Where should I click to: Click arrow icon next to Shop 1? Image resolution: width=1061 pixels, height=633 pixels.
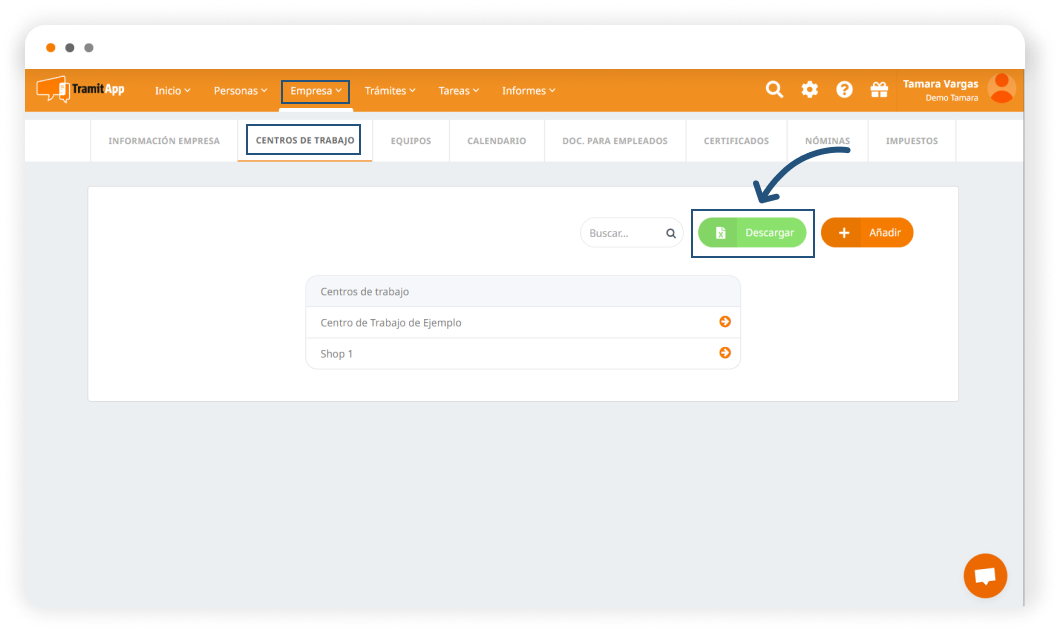725,353
